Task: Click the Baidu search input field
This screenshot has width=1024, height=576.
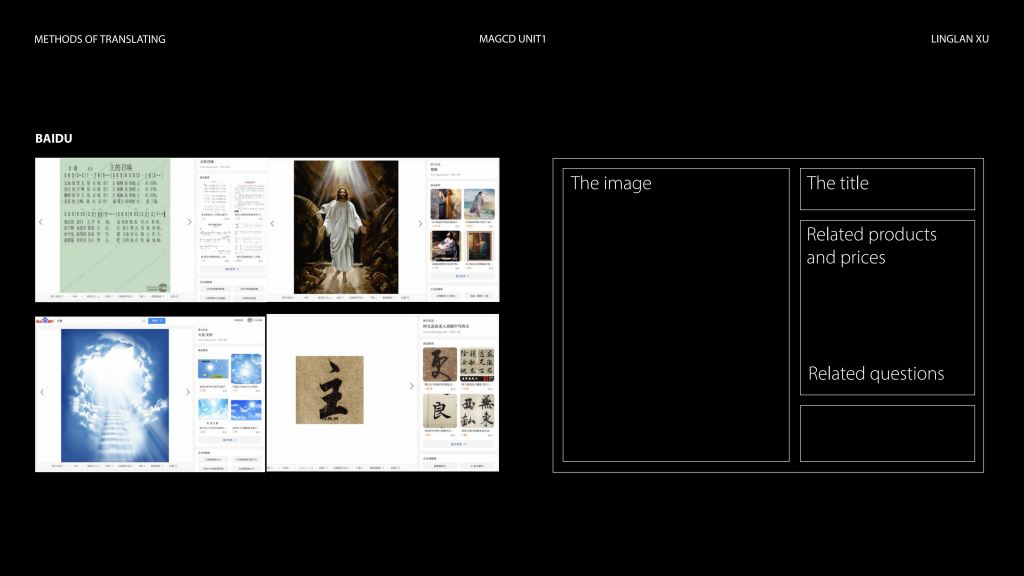Action: [101, 321]
